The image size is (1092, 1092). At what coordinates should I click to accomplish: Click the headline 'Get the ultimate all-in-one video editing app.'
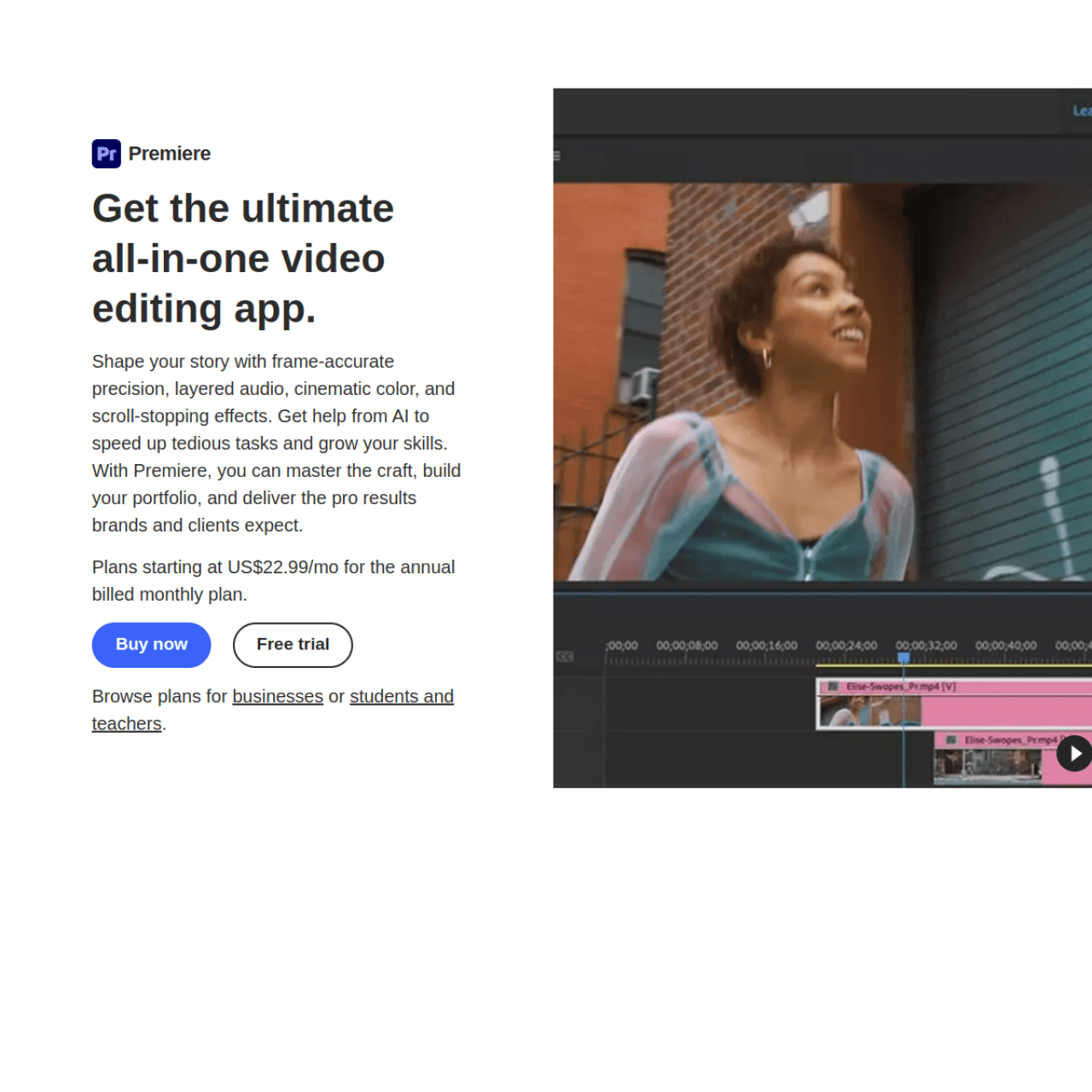pyautogui.click(x=243, y=258)
